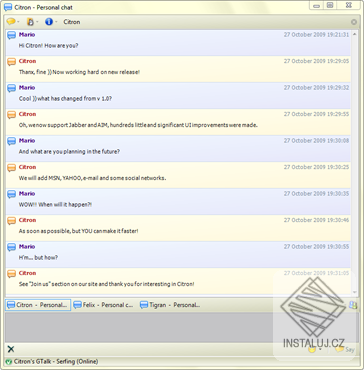Screen dimensions: 364x370
Task: Click the message text 'Hi Citron! How are you?'
Action: [49, 46]
